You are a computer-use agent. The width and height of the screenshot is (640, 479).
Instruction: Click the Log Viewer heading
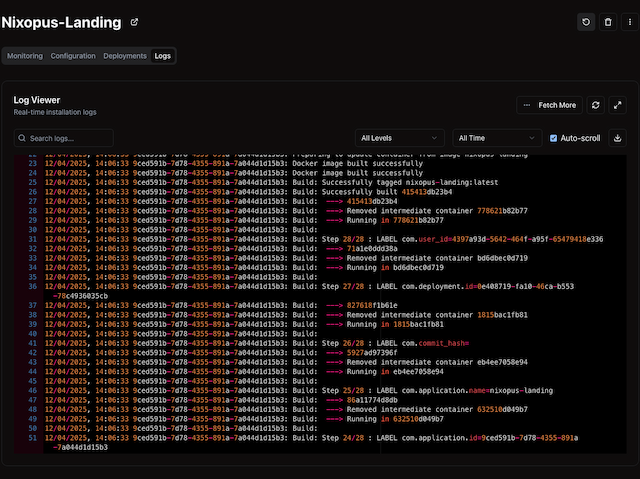37,100
